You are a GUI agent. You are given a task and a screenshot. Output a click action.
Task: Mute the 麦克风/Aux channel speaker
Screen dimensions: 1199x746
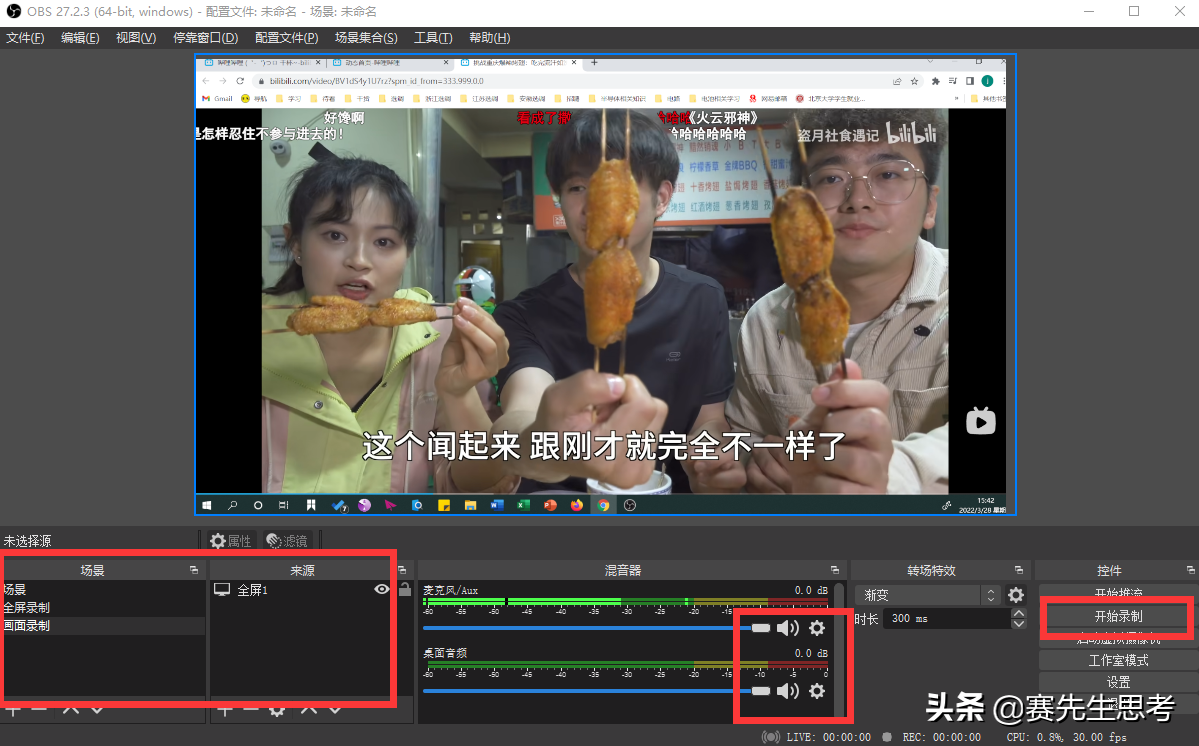788,628
